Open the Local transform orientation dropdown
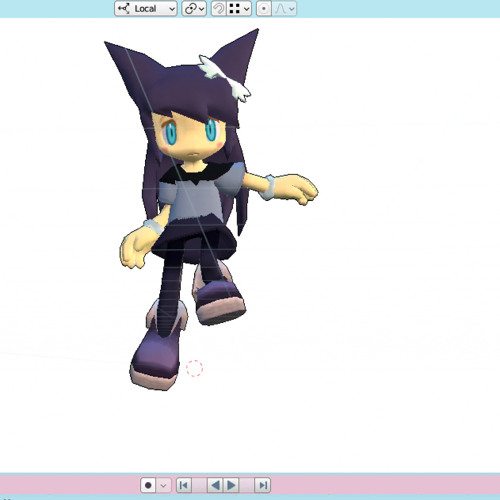 click(x=145, y=9)
